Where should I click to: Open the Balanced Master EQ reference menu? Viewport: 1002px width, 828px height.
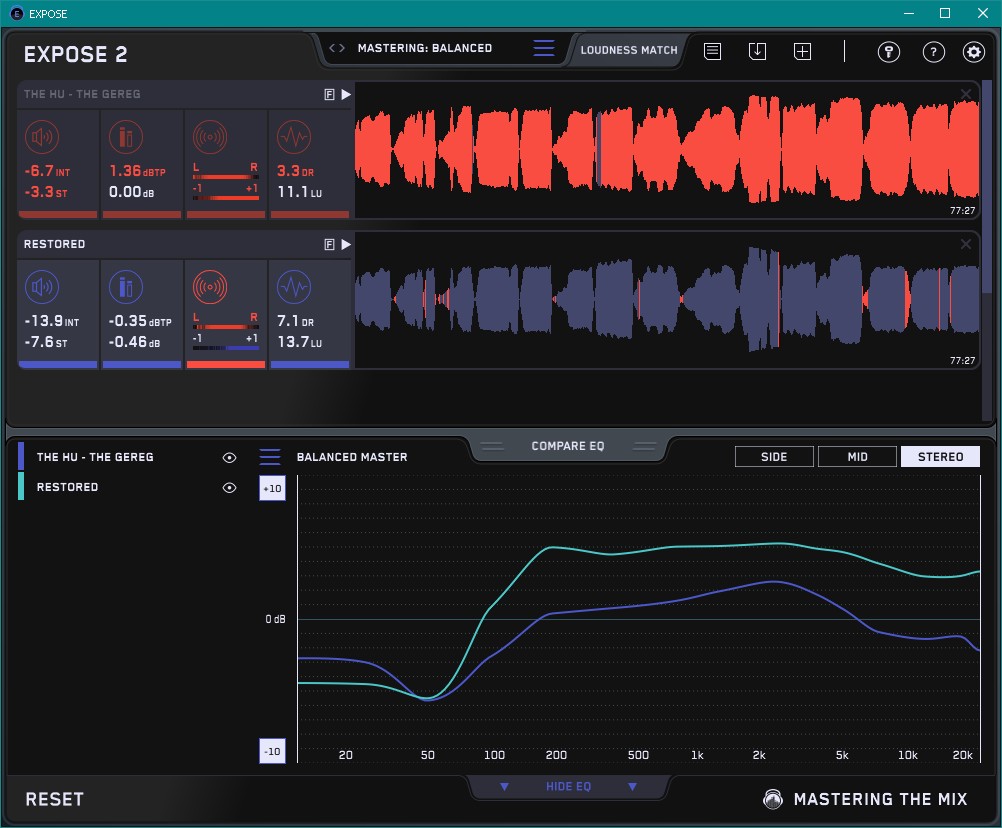[270, 457]
